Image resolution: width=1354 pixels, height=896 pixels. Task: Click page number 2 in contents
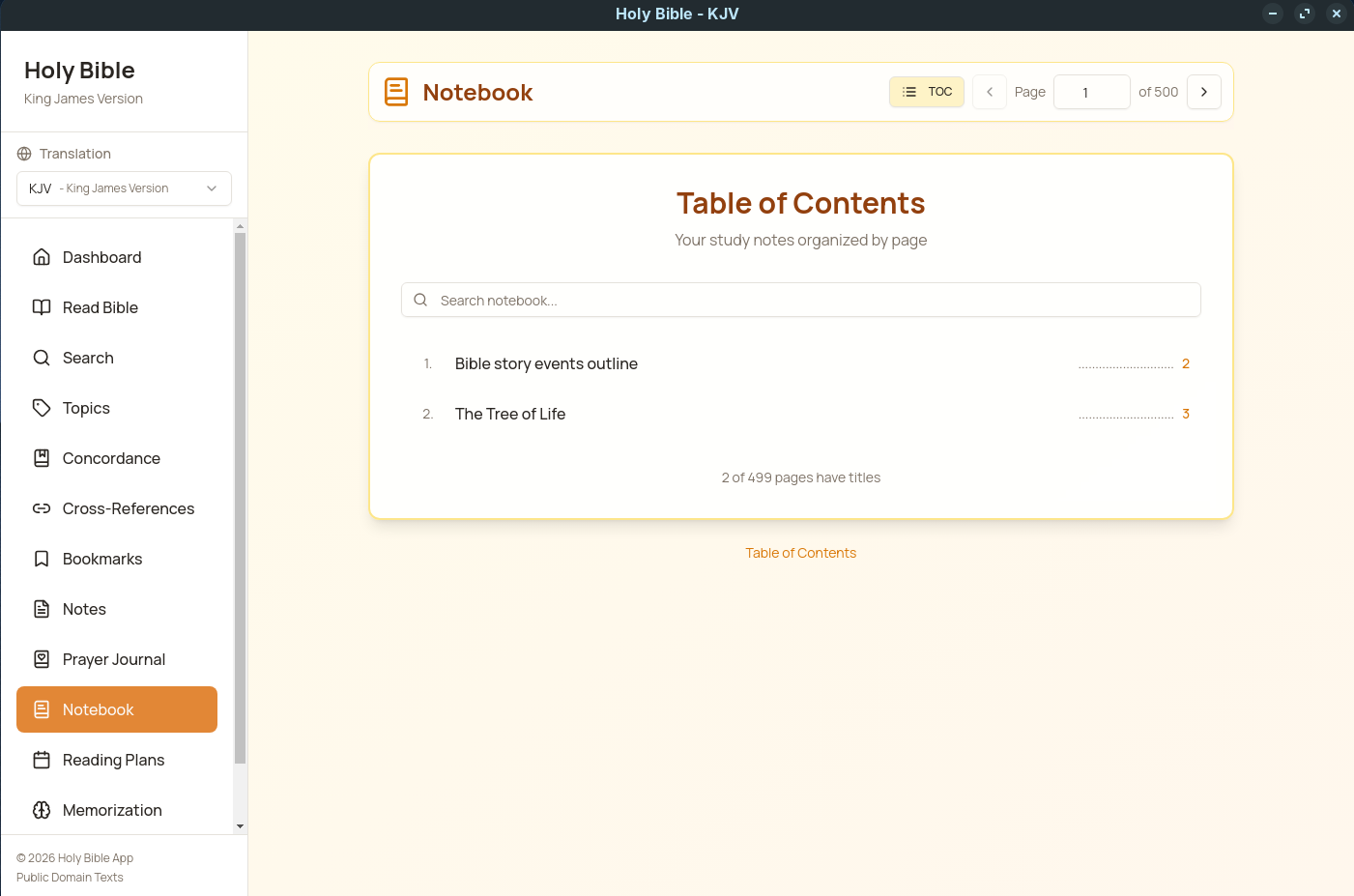pyautogui.click(x=1186, y=363)
